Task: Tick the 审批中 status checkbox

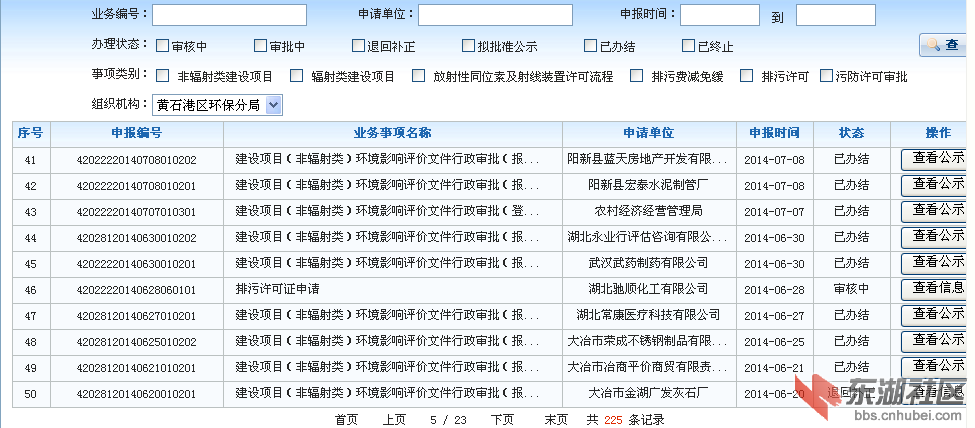Action: click(260, 45)
